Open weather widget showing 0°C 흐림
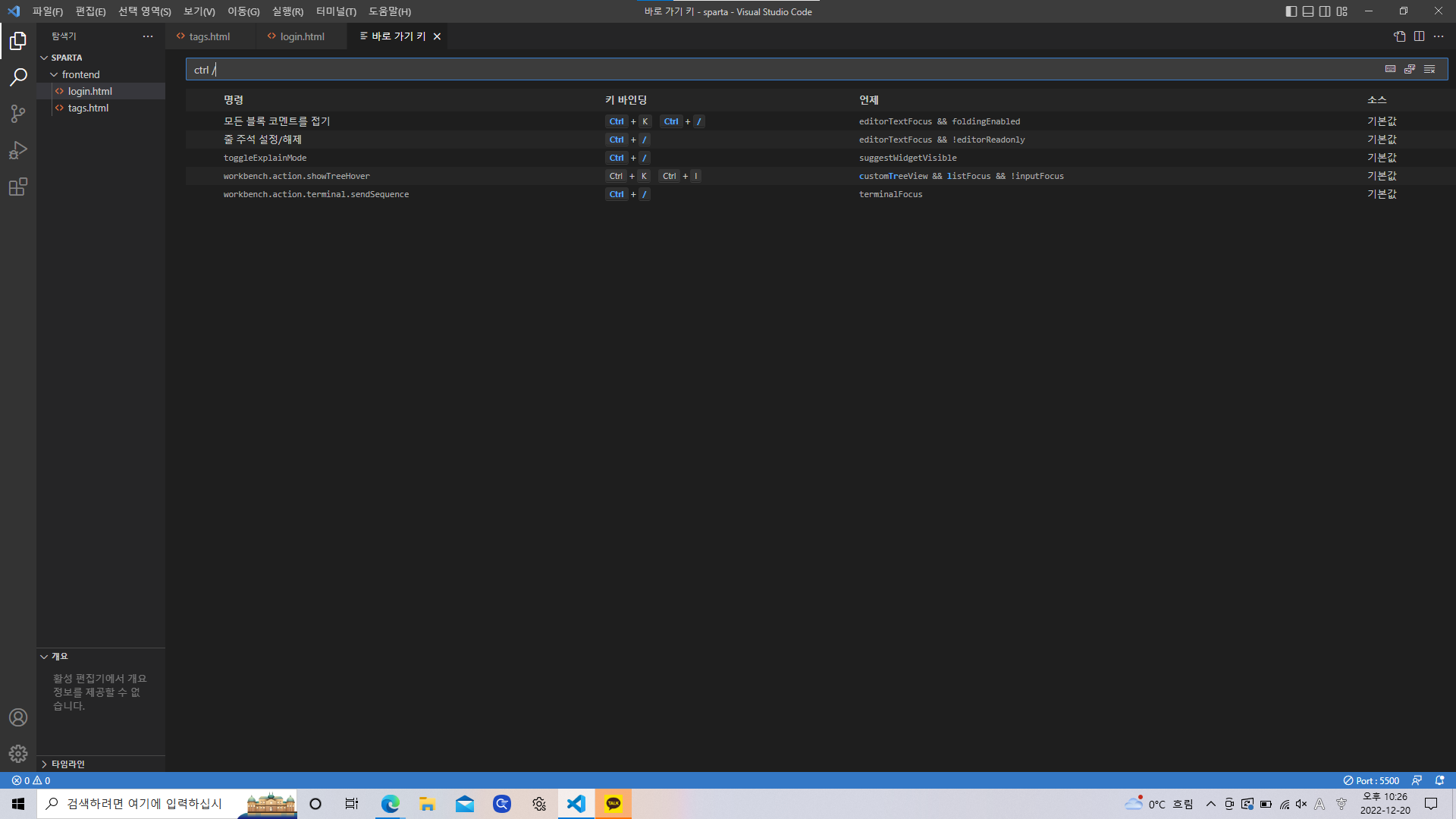This screenshot has height=819, width=1456. [1159, 804]
